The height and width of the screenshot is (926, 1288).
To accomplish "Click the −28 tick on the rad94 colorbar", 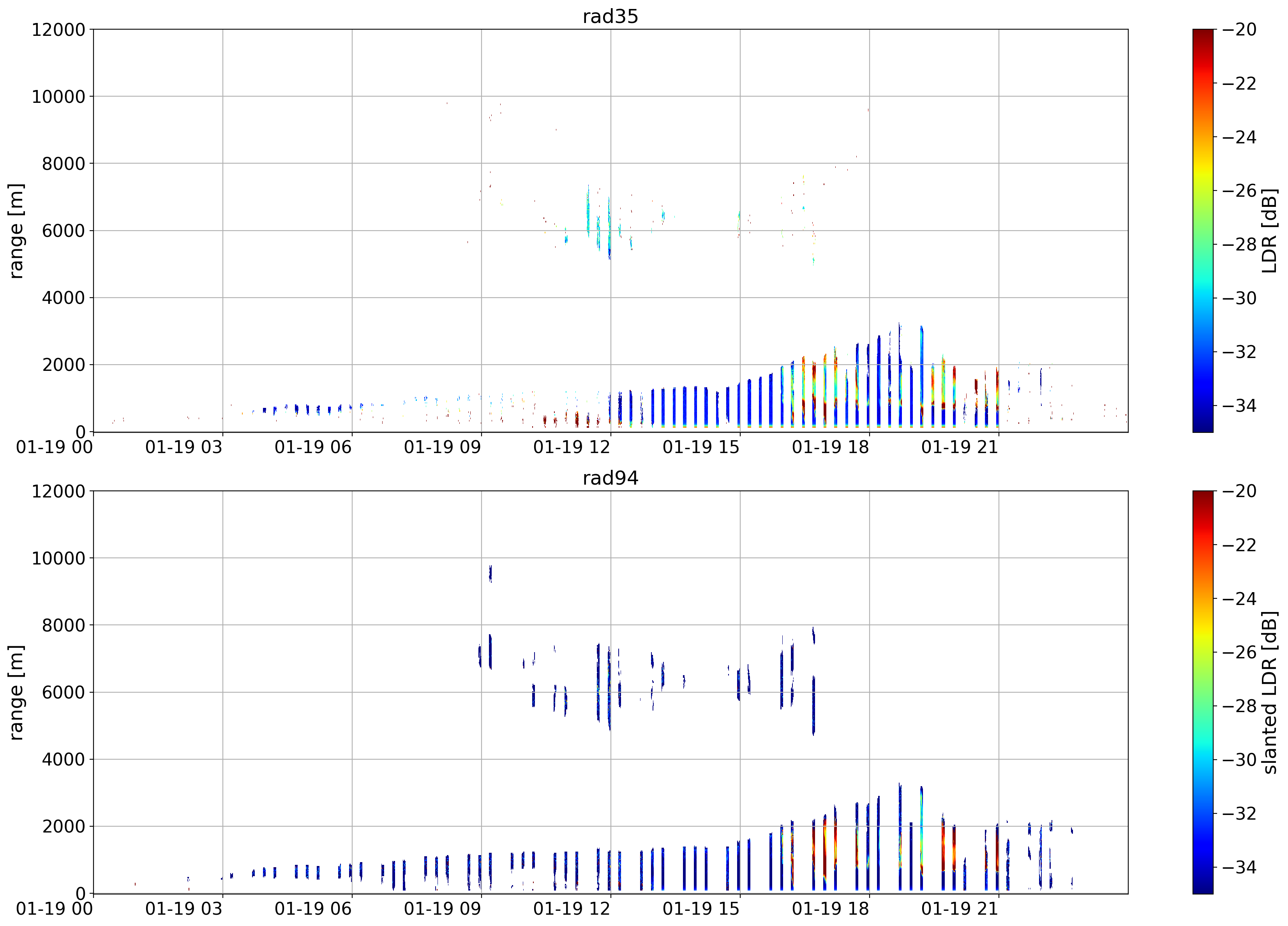I will [1239, 706].
